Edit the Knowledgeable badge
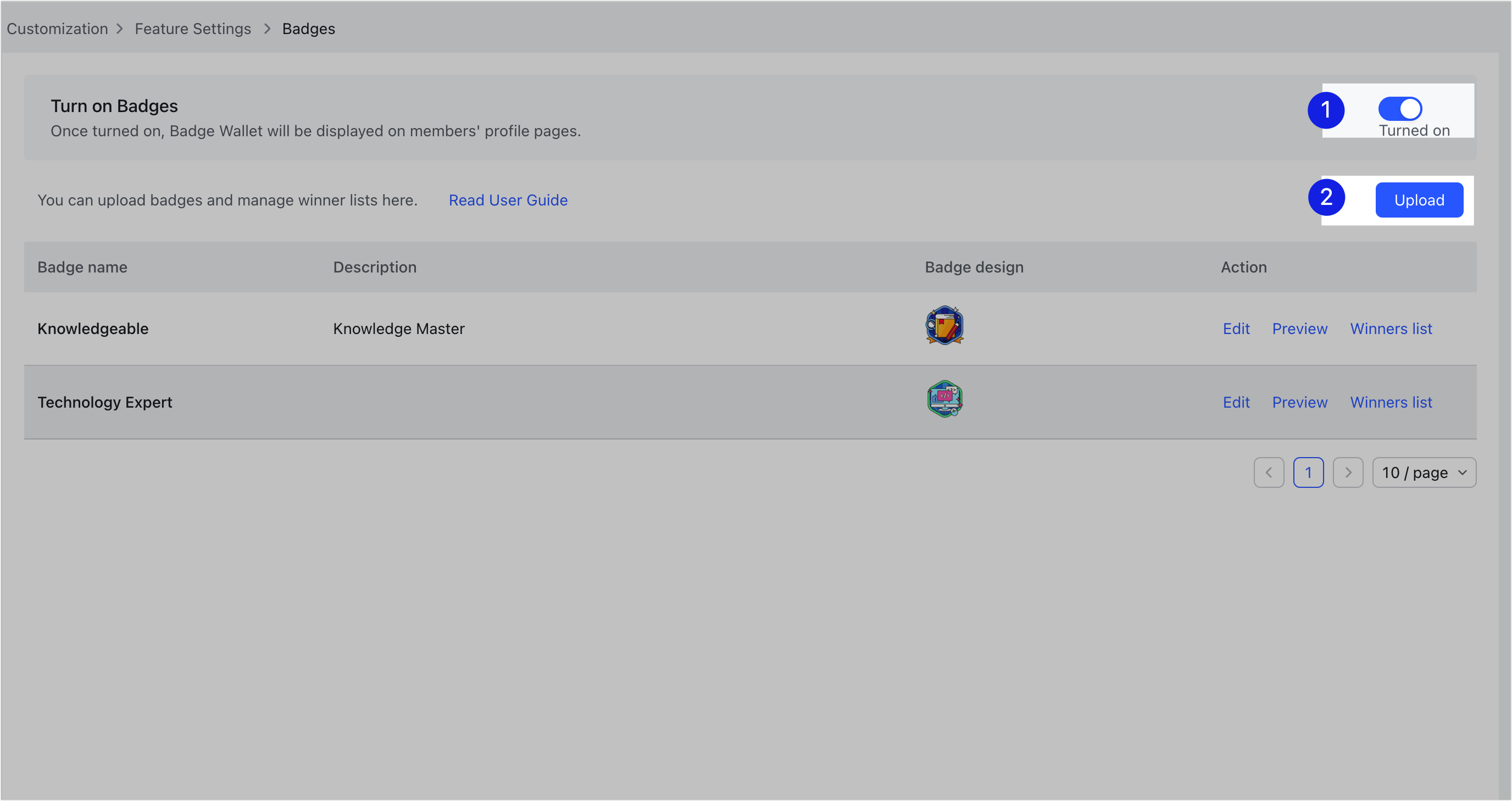The height and width of the screenshot is (801, 1512). [x=1236, y=329]
